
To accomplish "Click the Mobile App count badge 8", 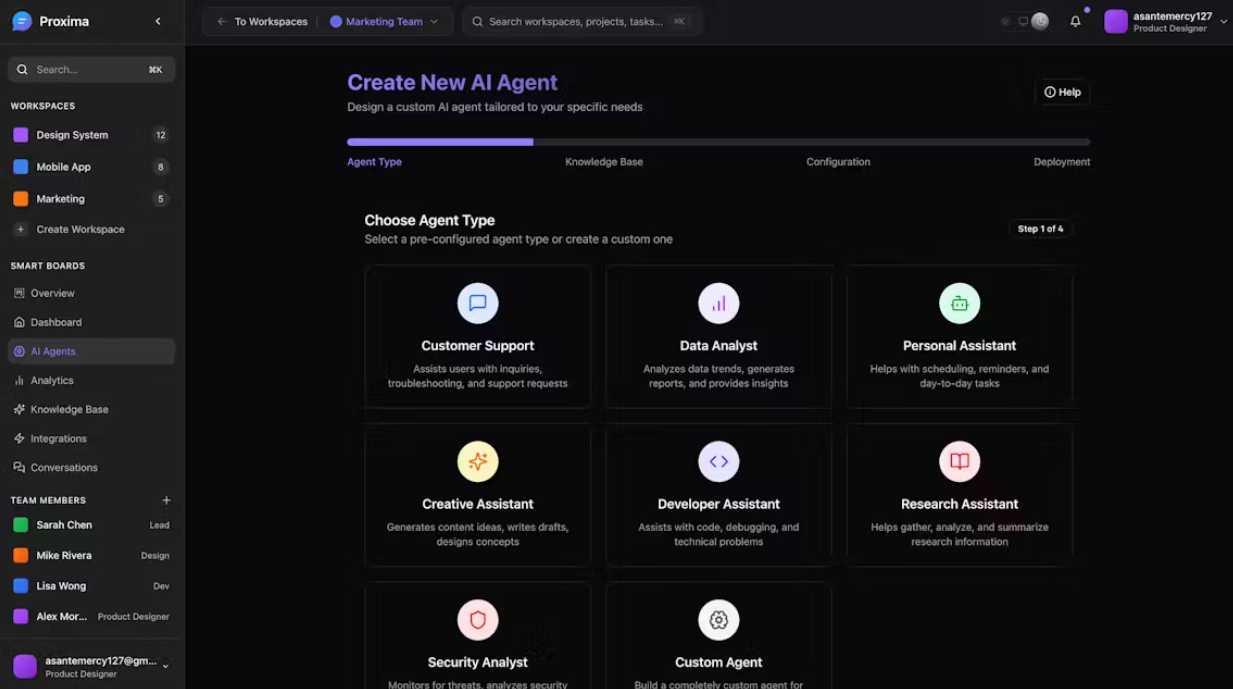I will pos(160,167).
